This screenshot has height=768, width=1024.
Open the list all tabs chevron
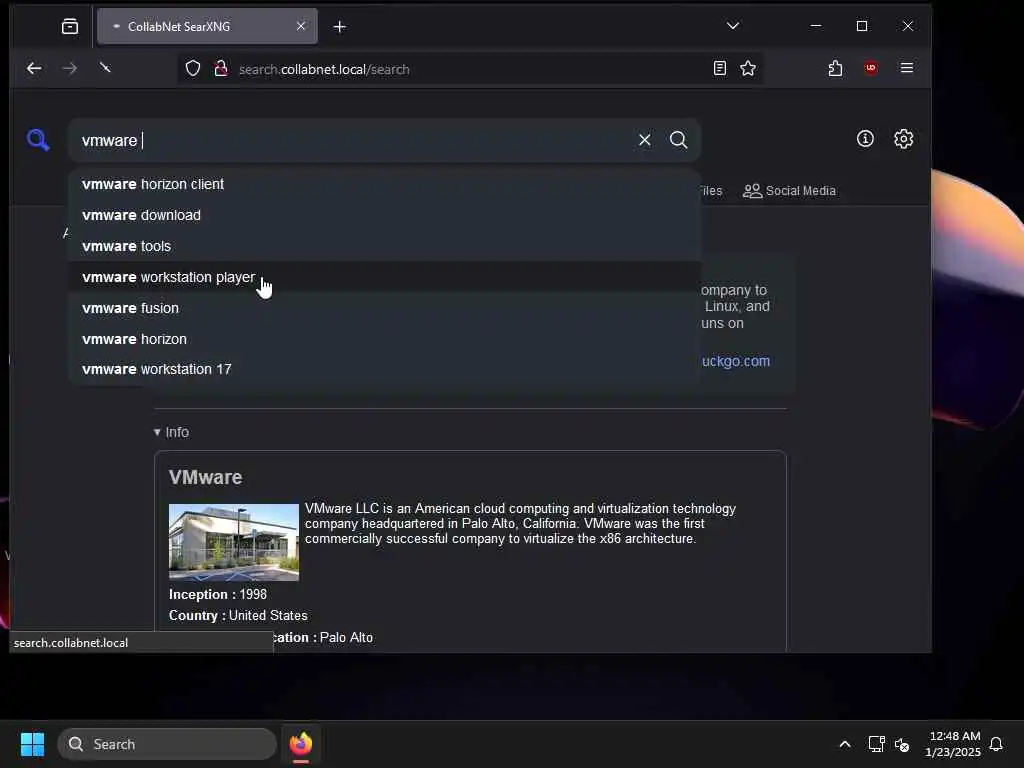733,26
